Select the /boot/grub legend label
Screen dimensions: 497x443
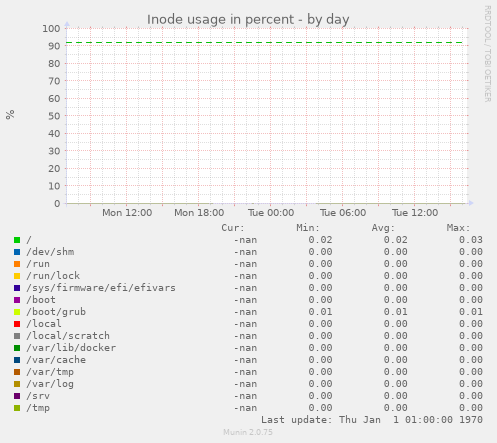pos(56,312)
